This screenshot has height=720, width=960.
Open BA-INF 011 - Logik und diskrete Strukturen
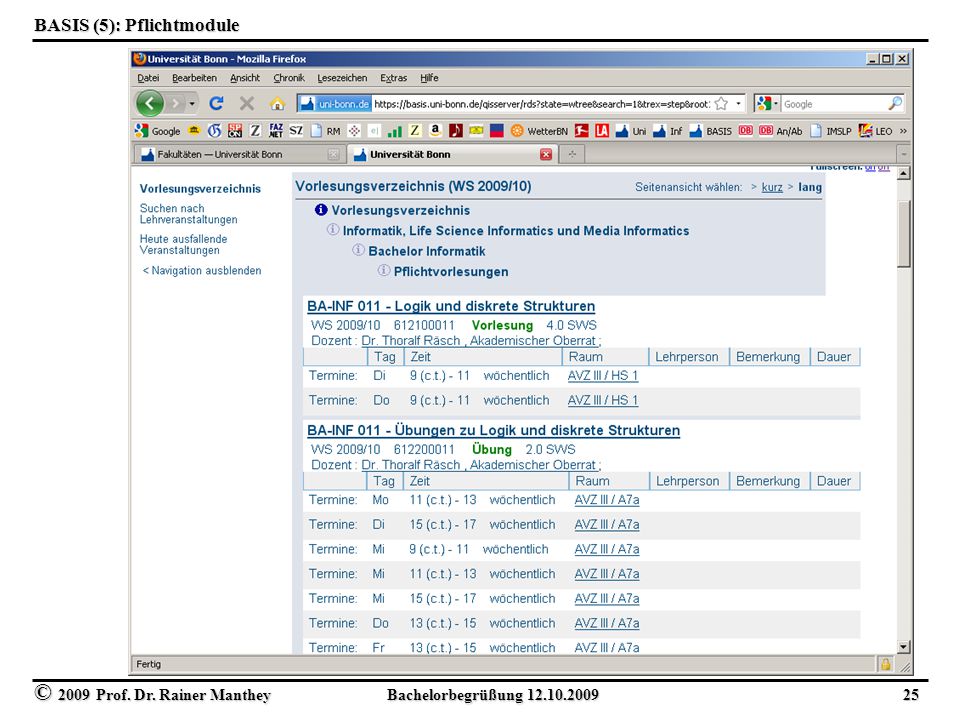451,306
